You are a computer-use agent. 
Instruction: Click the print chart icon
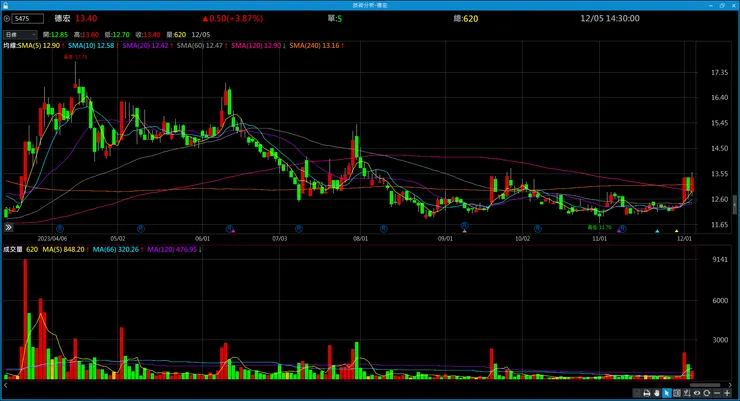pyautogui.click(x=647, y=393)
